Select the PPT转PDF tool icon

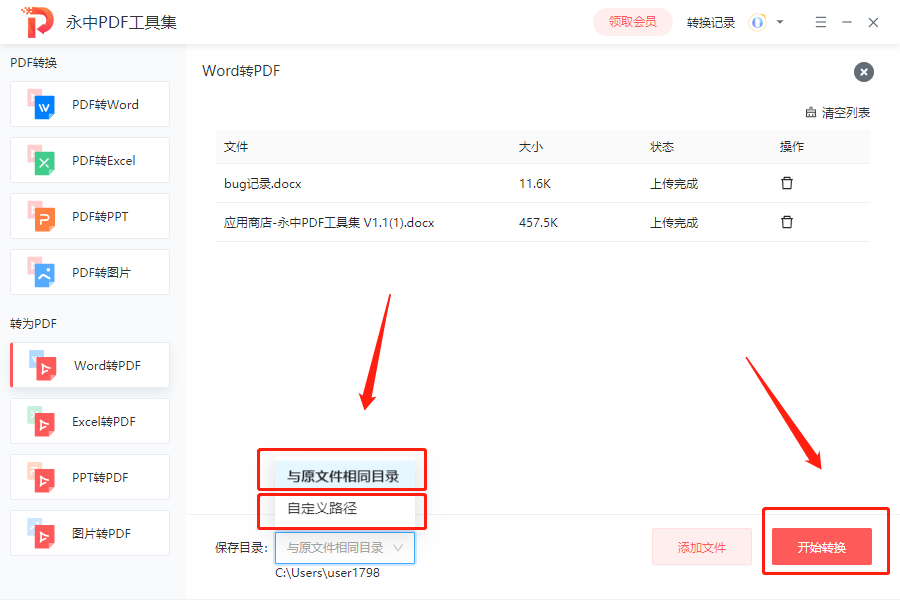43,478
